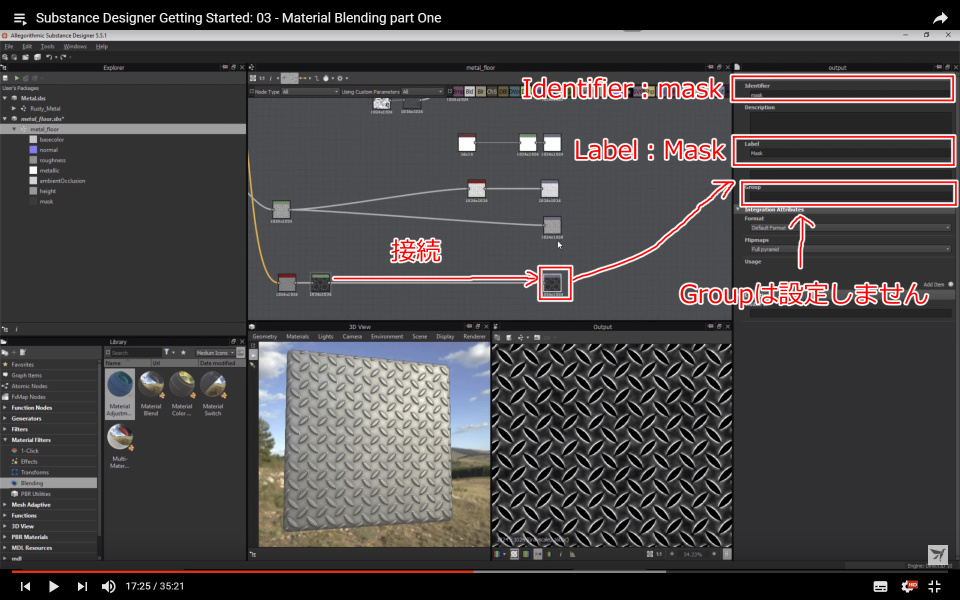Open the File menu
The image size is (960, 600).
9,47
